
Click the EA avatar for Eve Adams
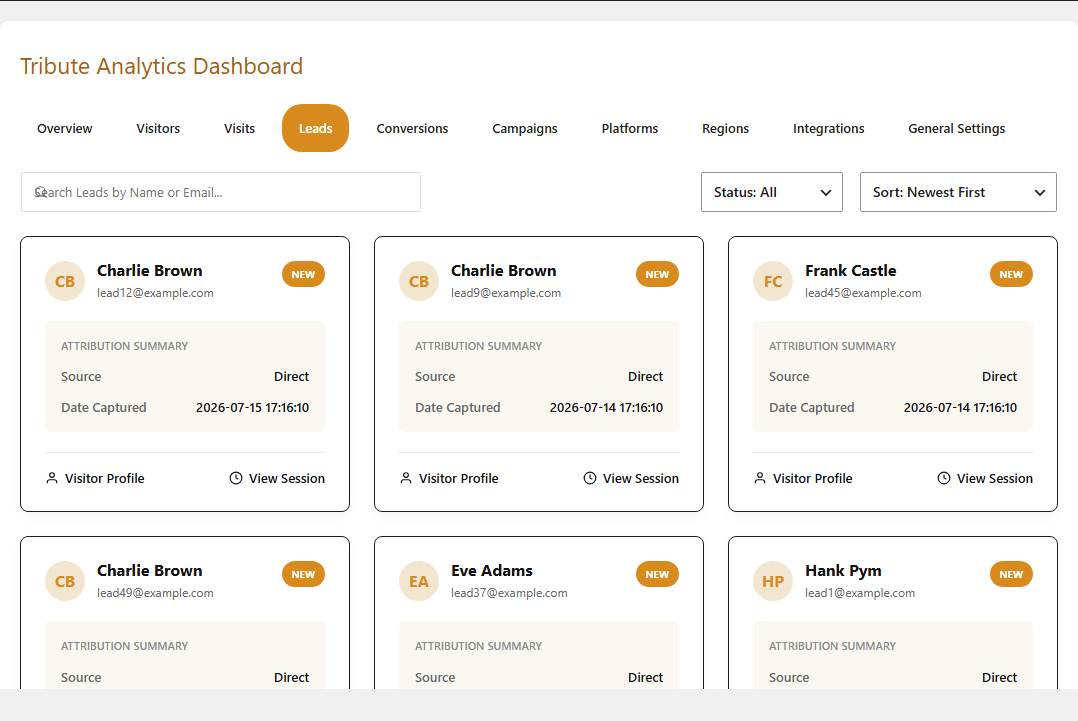(419, 581)
